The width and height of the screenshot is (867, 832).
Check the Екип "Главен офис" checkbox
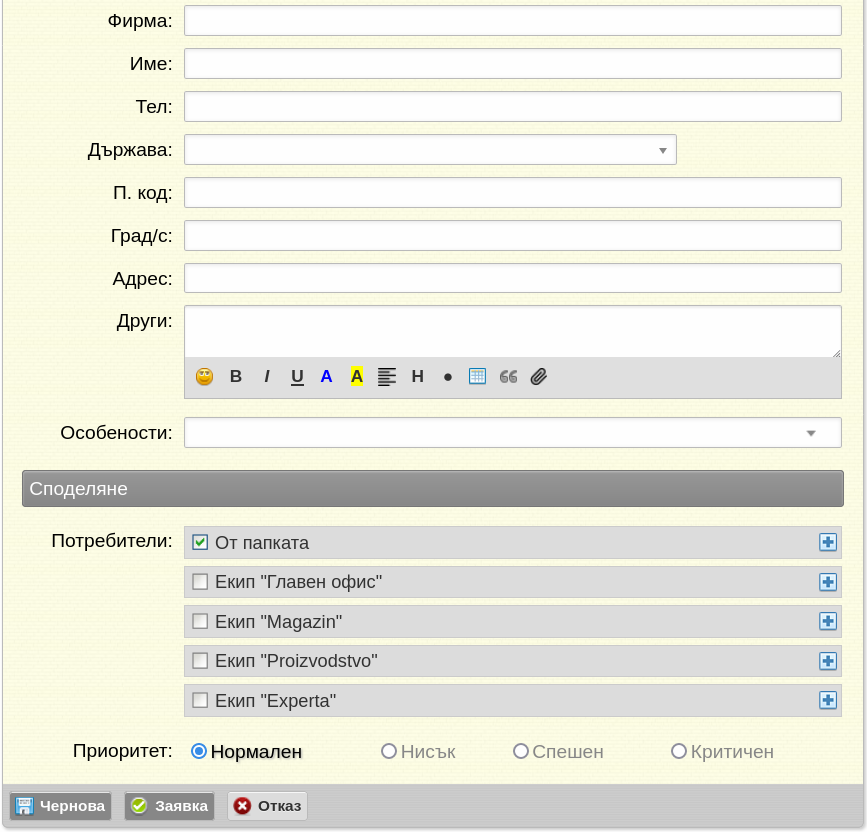(200, 582)
